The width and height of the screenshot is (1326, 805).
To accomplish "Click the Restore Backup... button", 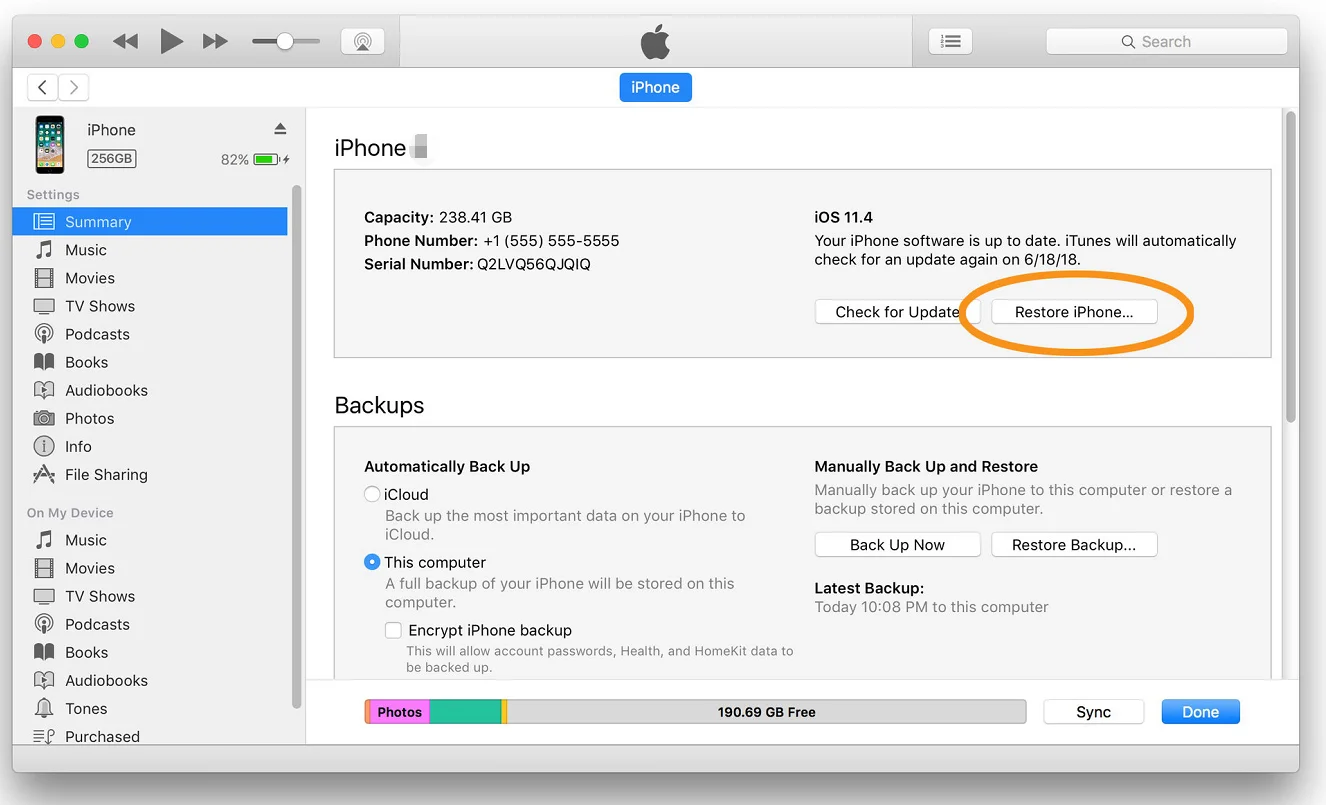I will coord(1074,545).
